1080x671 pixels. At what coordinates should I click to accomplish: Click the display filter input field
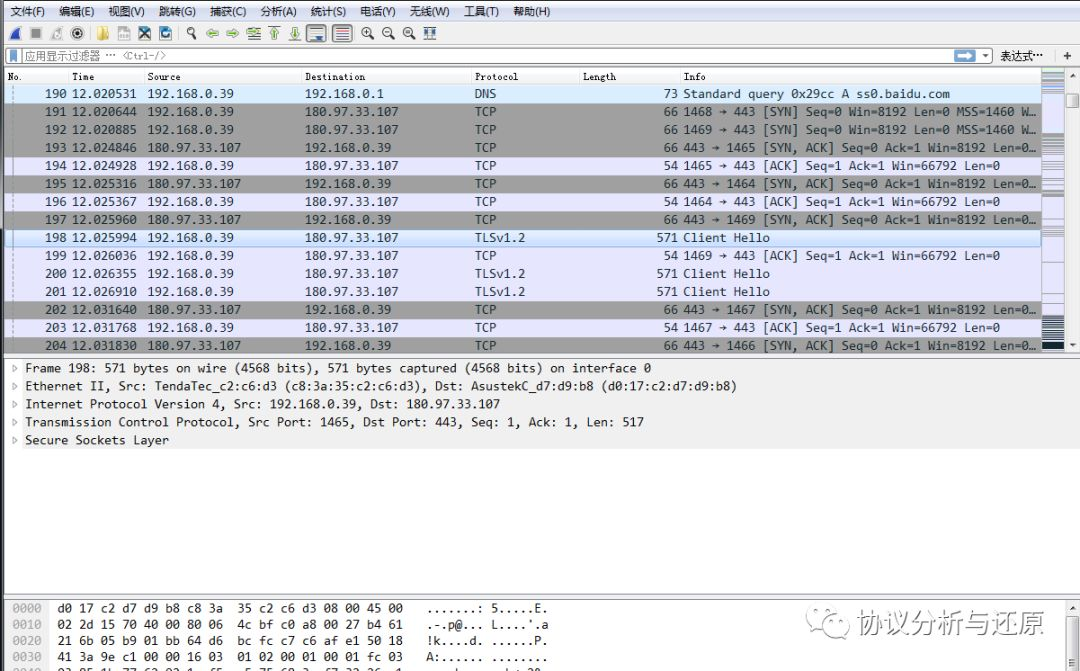tap(486, 56)
